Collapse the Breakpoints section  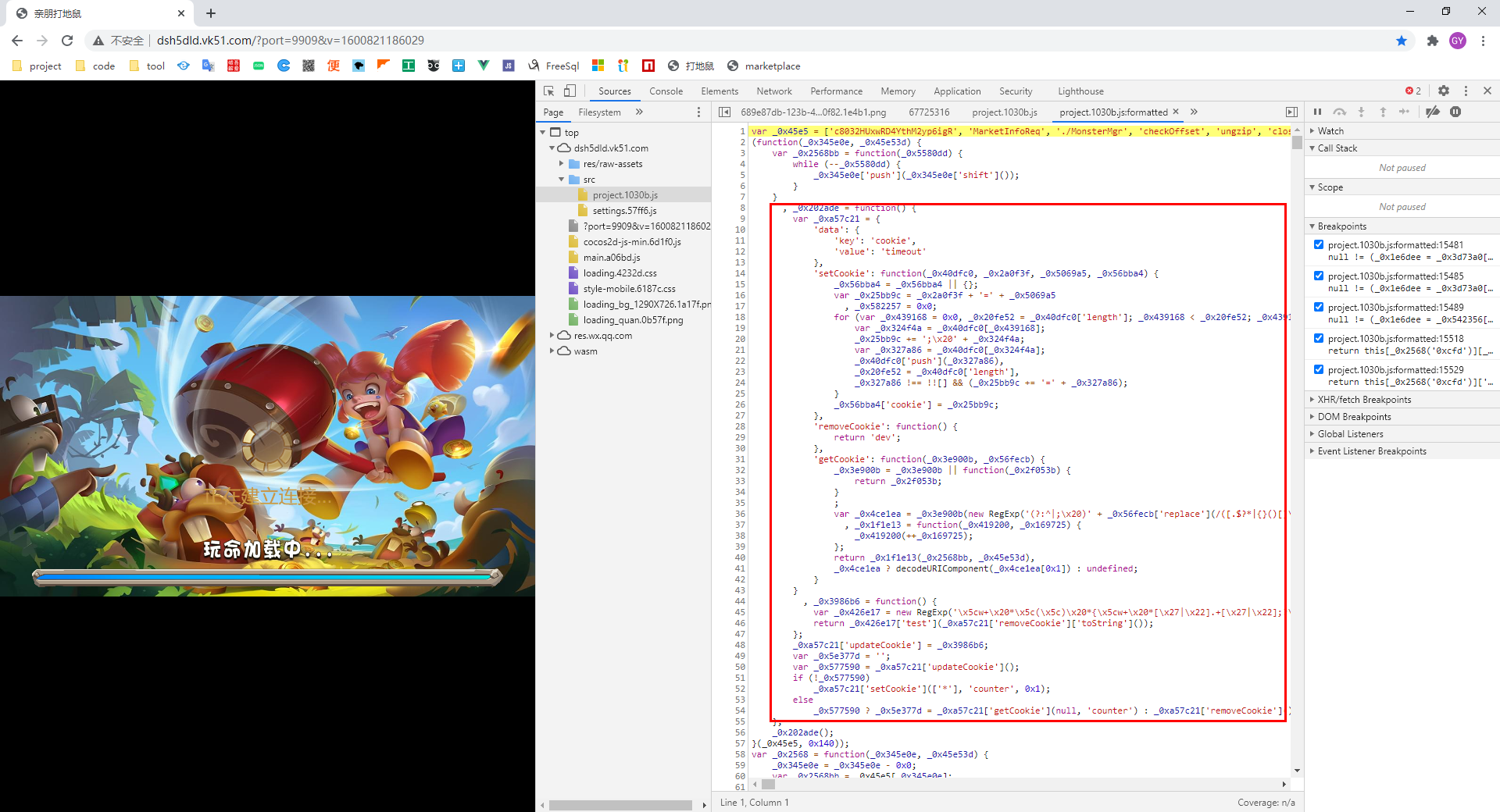click(1402, 226)
